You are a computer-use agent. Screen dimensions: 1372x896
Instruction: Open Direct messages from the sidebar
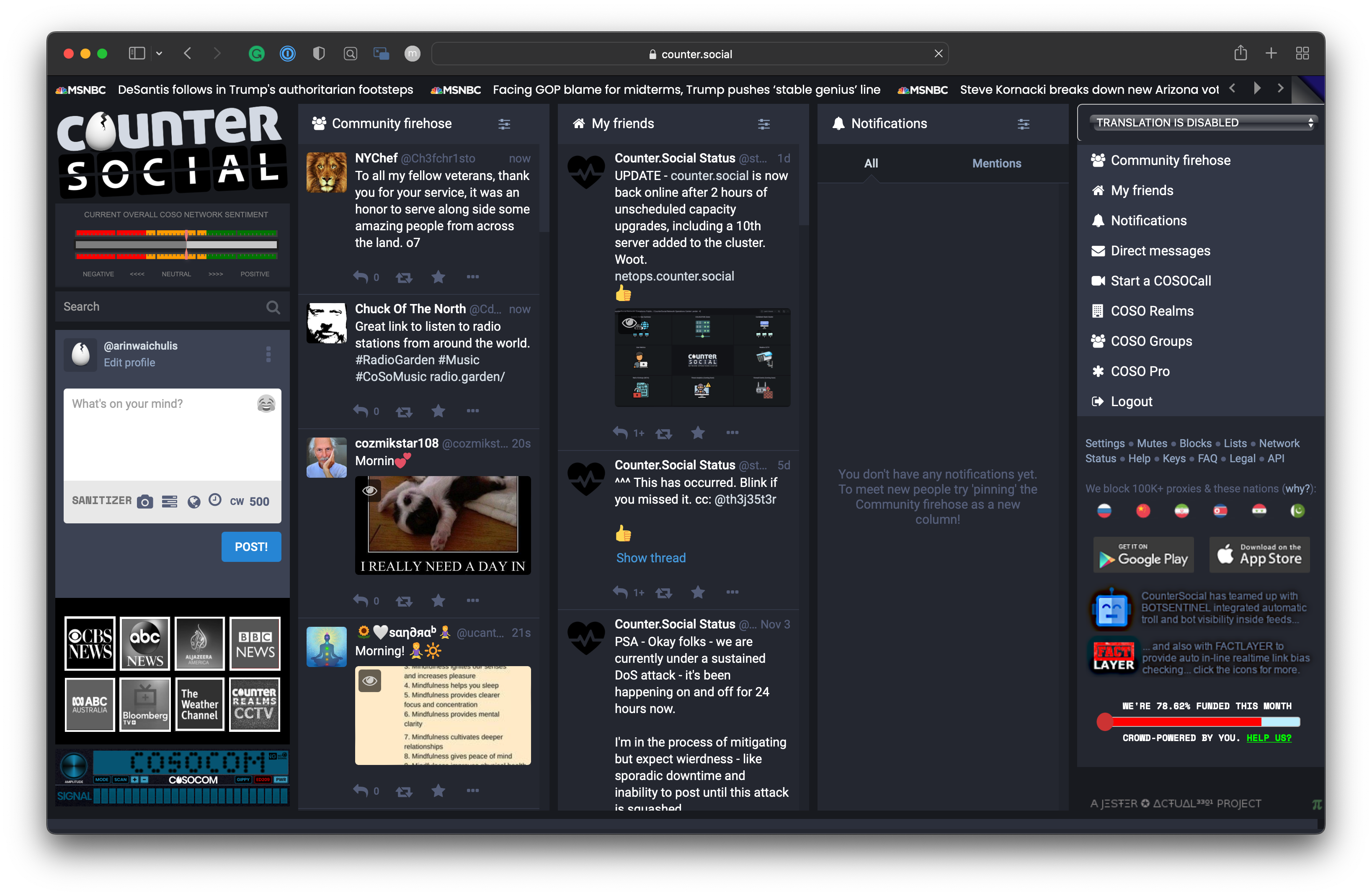[x=1161, y=251]
